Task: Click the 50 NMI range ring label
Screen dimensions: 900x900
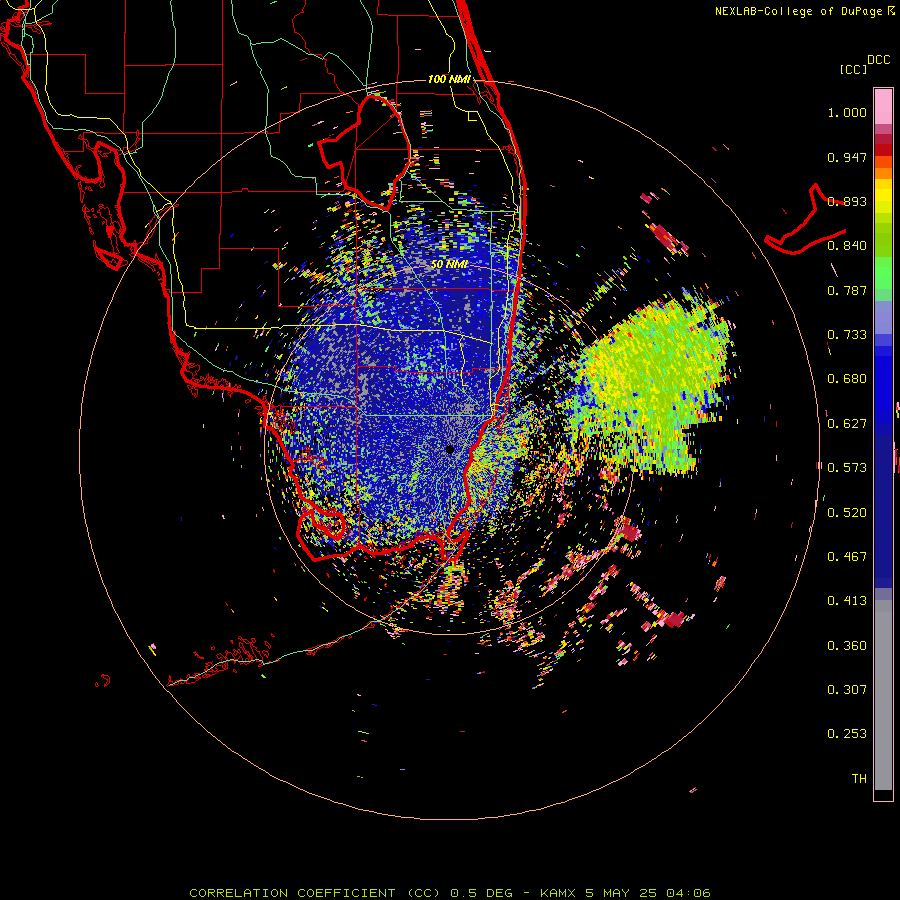Action: pos(449,264)
